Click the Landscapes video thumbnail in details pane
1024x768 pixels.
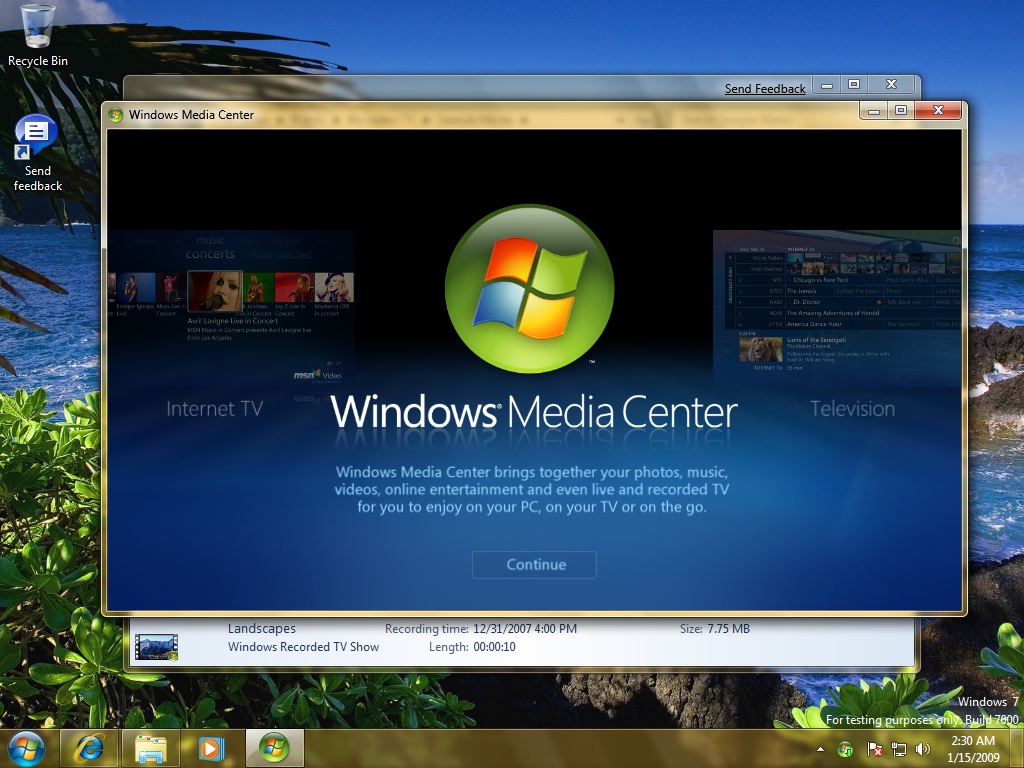(156, 647)
